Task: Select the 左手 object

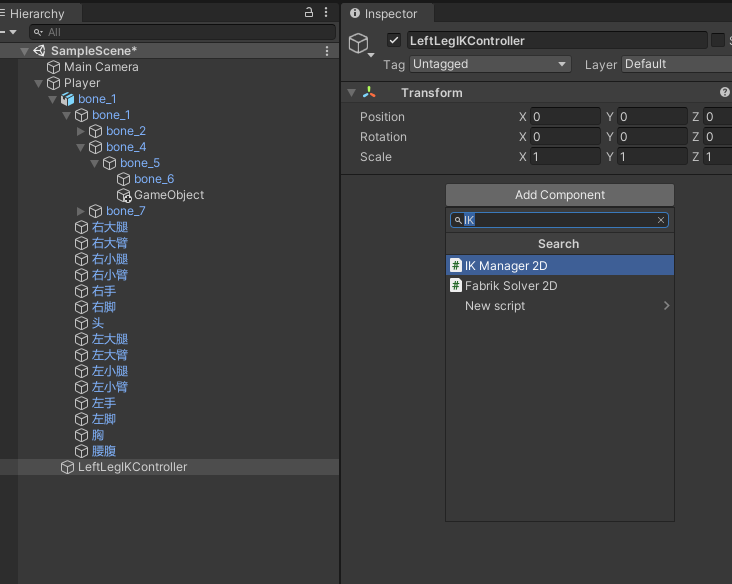Action: (x=104, y=403)
